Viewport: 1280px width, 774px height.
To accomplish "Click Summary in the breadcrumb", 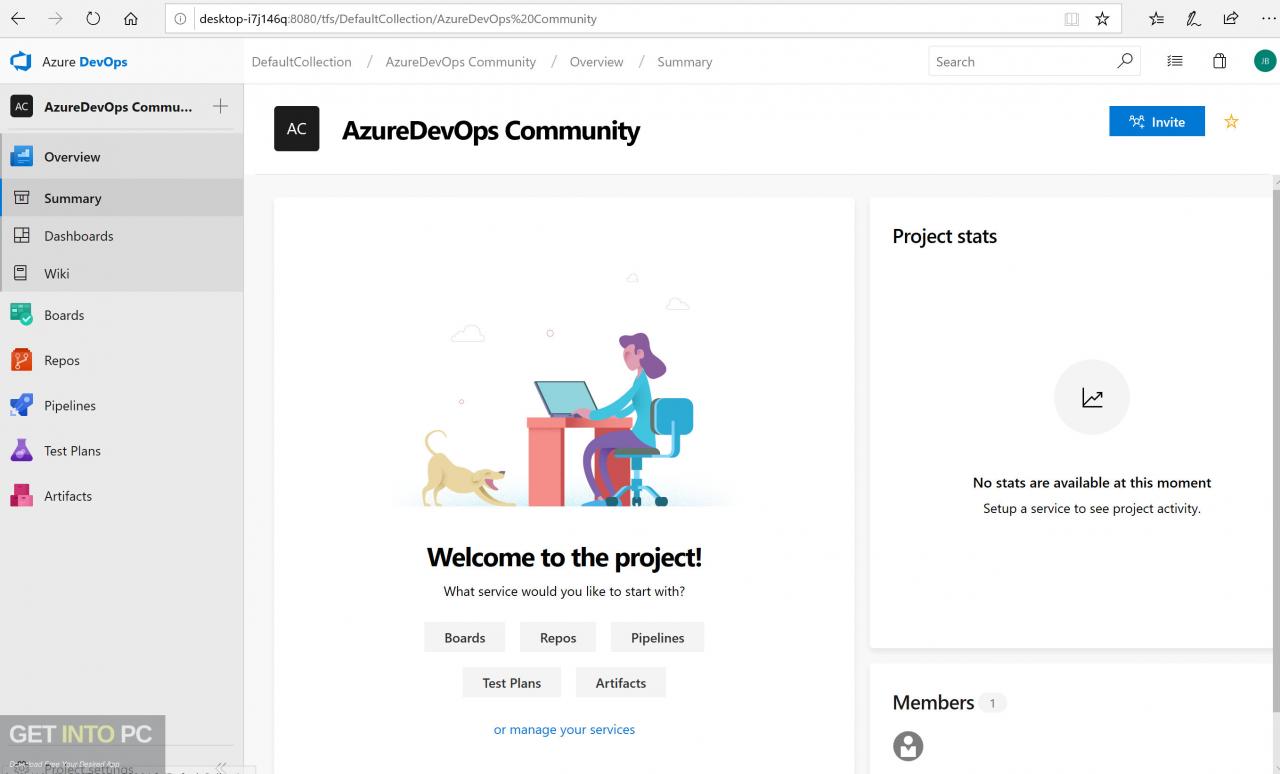I will coord(685,62).
